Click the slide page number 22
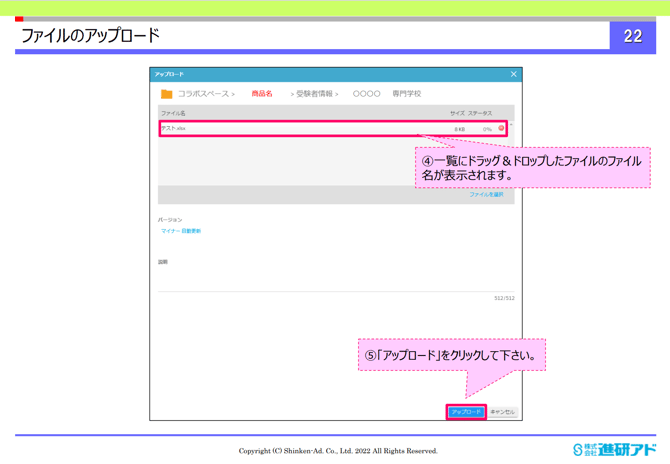670x464 pixels. click(633, 36)
